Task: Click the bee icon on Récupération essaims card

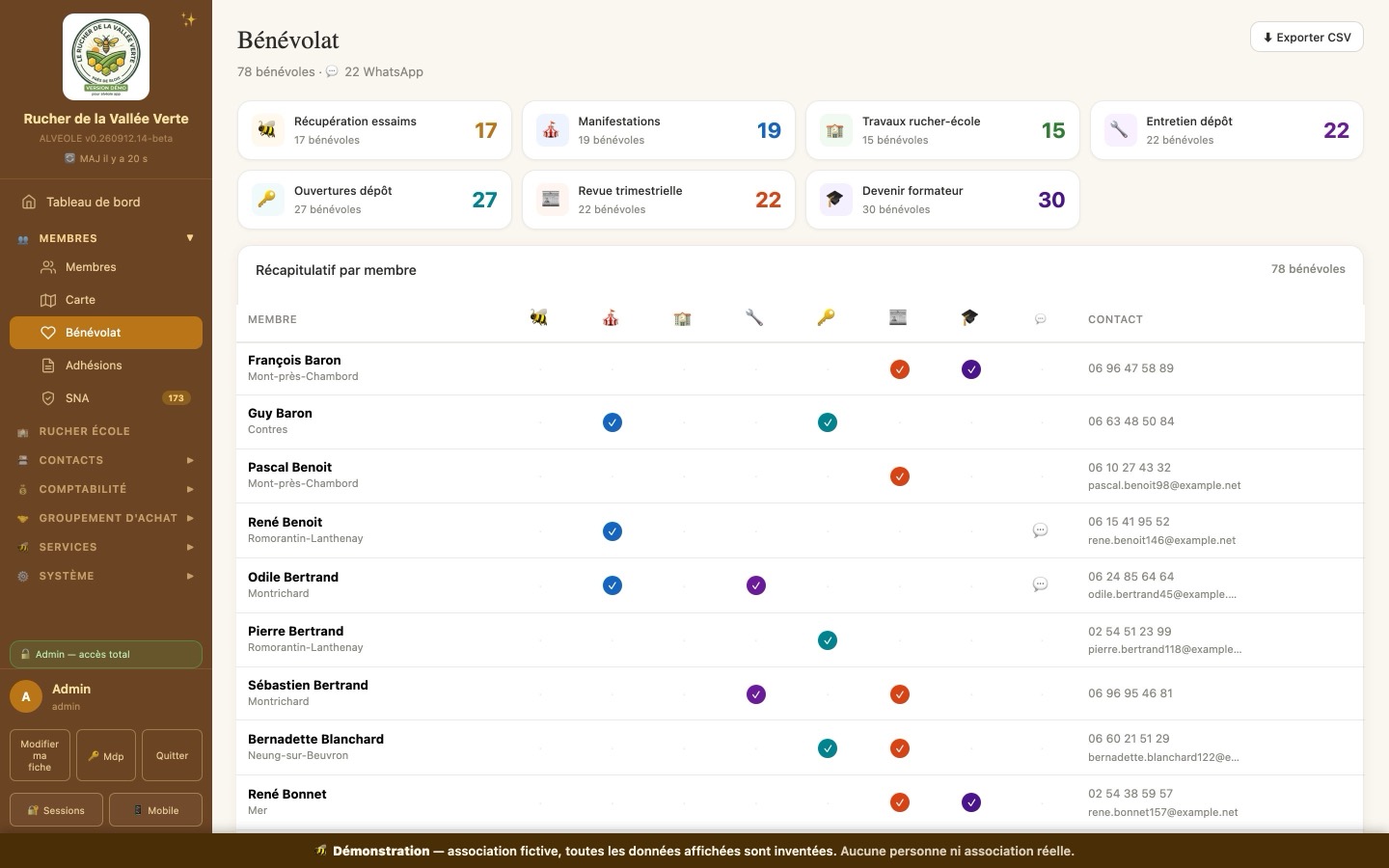Action: point(267,130)
